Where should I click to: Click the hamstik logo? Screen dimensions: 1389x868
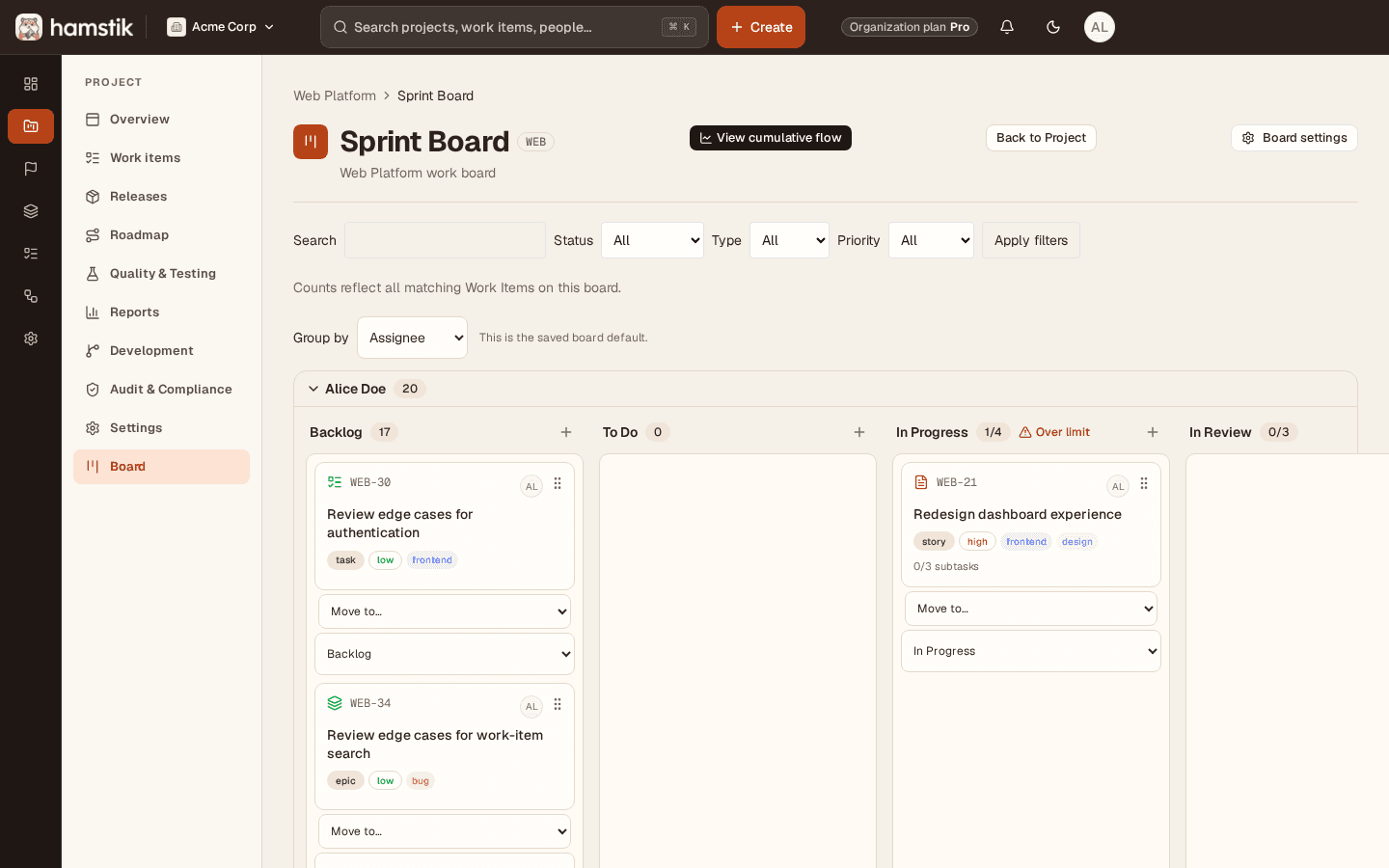pos(74,27)
